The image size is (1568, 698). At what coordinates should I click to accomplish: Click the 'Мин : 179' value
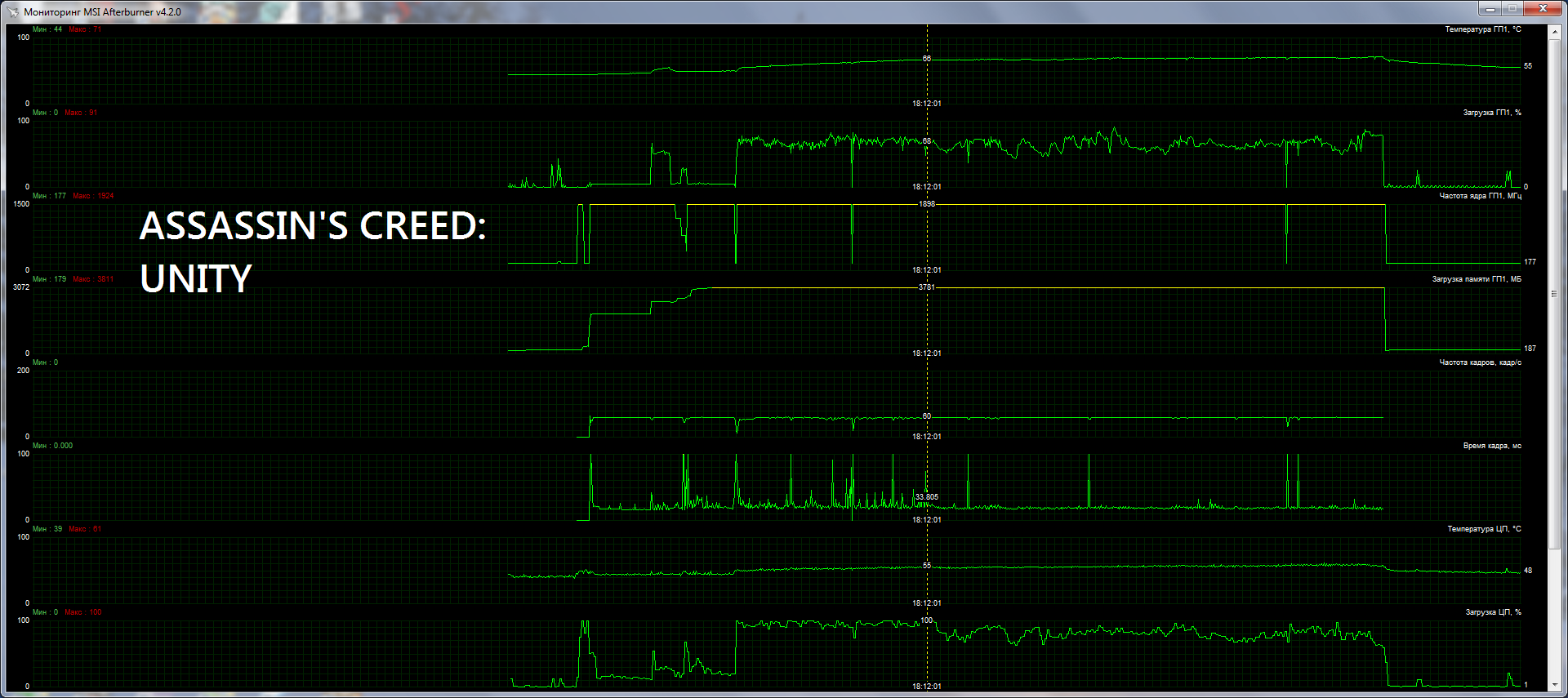coord(49,279)
